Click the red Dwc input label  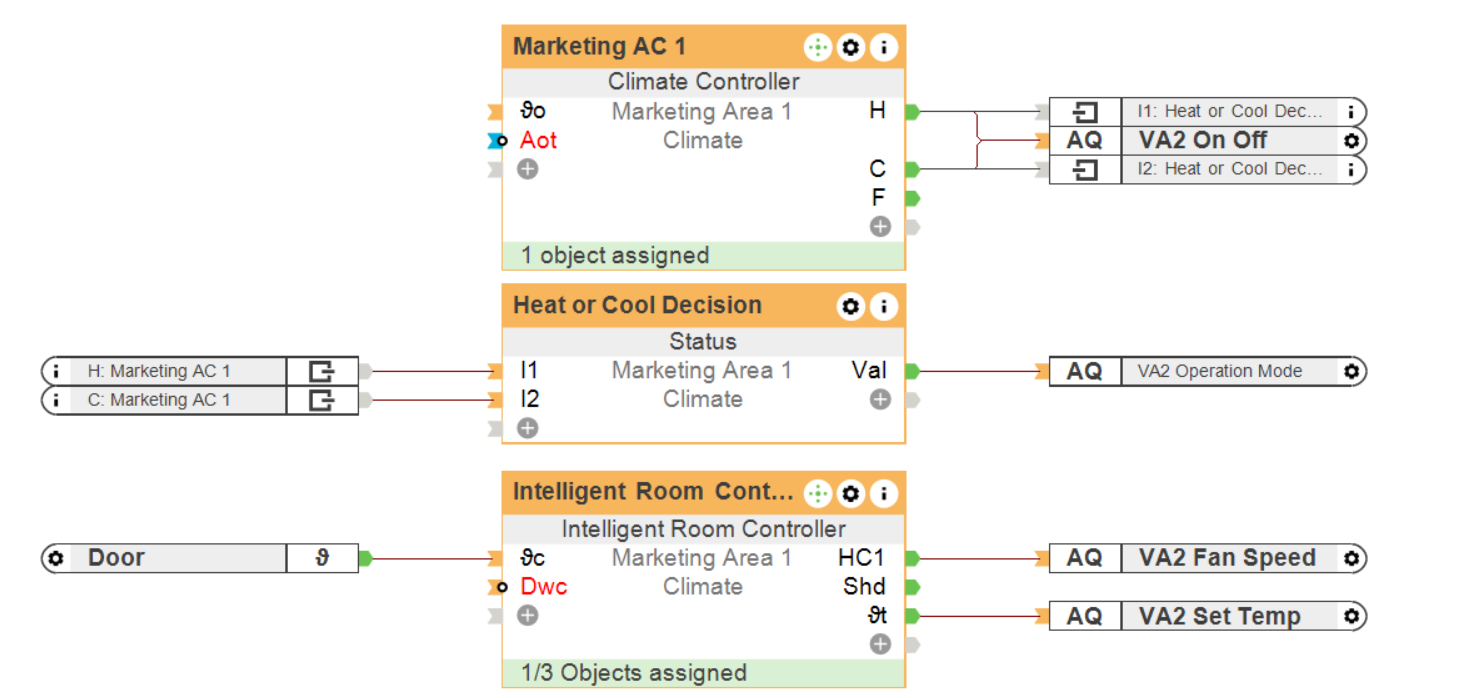(543, 587)
